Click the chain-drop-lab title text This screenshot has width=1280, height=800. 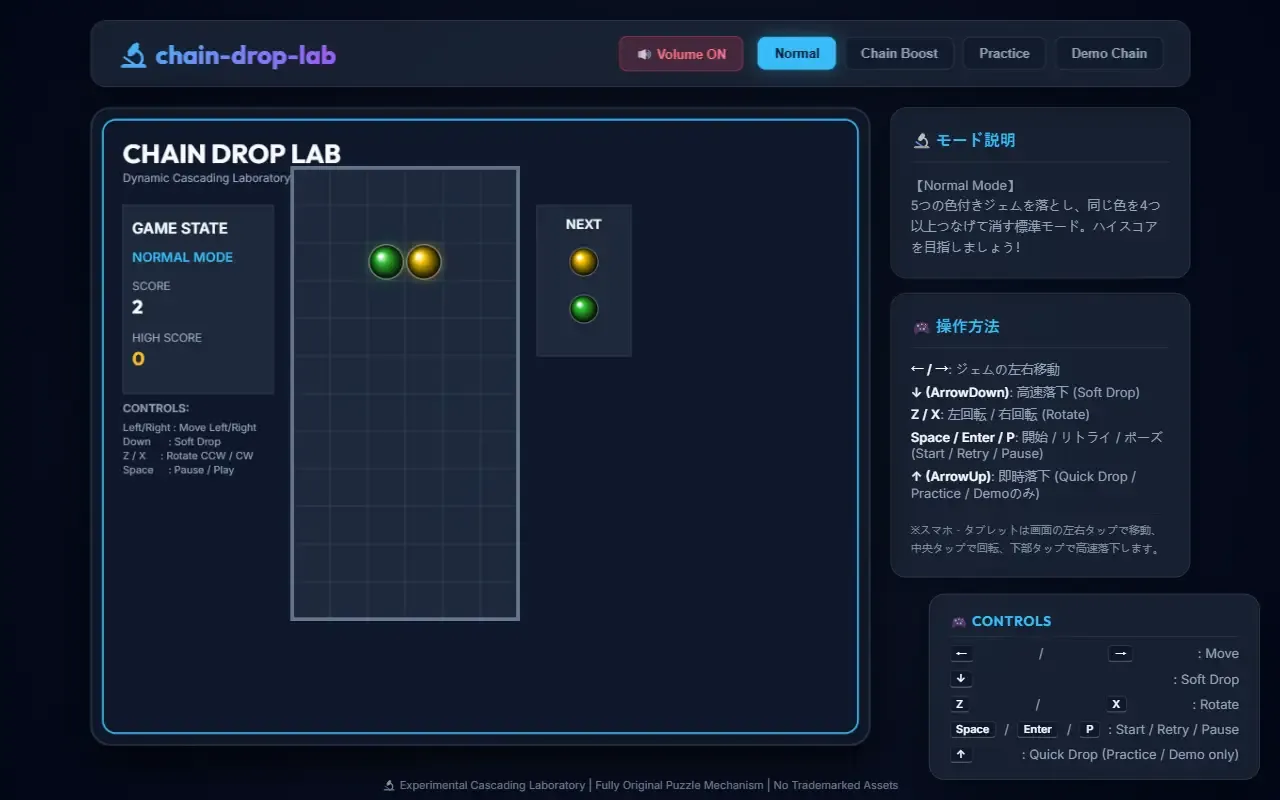[x=245, y=55]
